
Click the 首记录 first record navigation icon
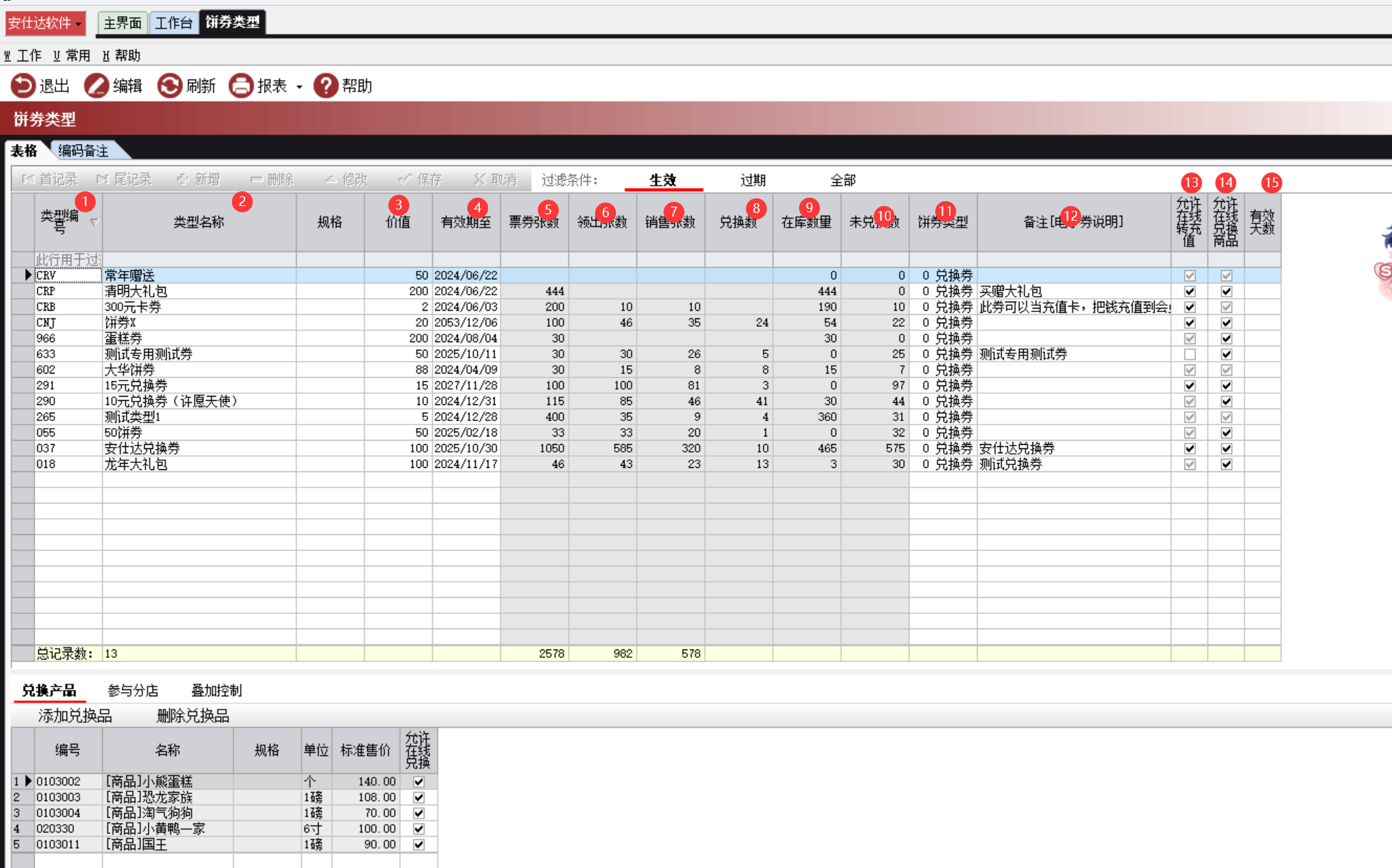click(28, 179)
